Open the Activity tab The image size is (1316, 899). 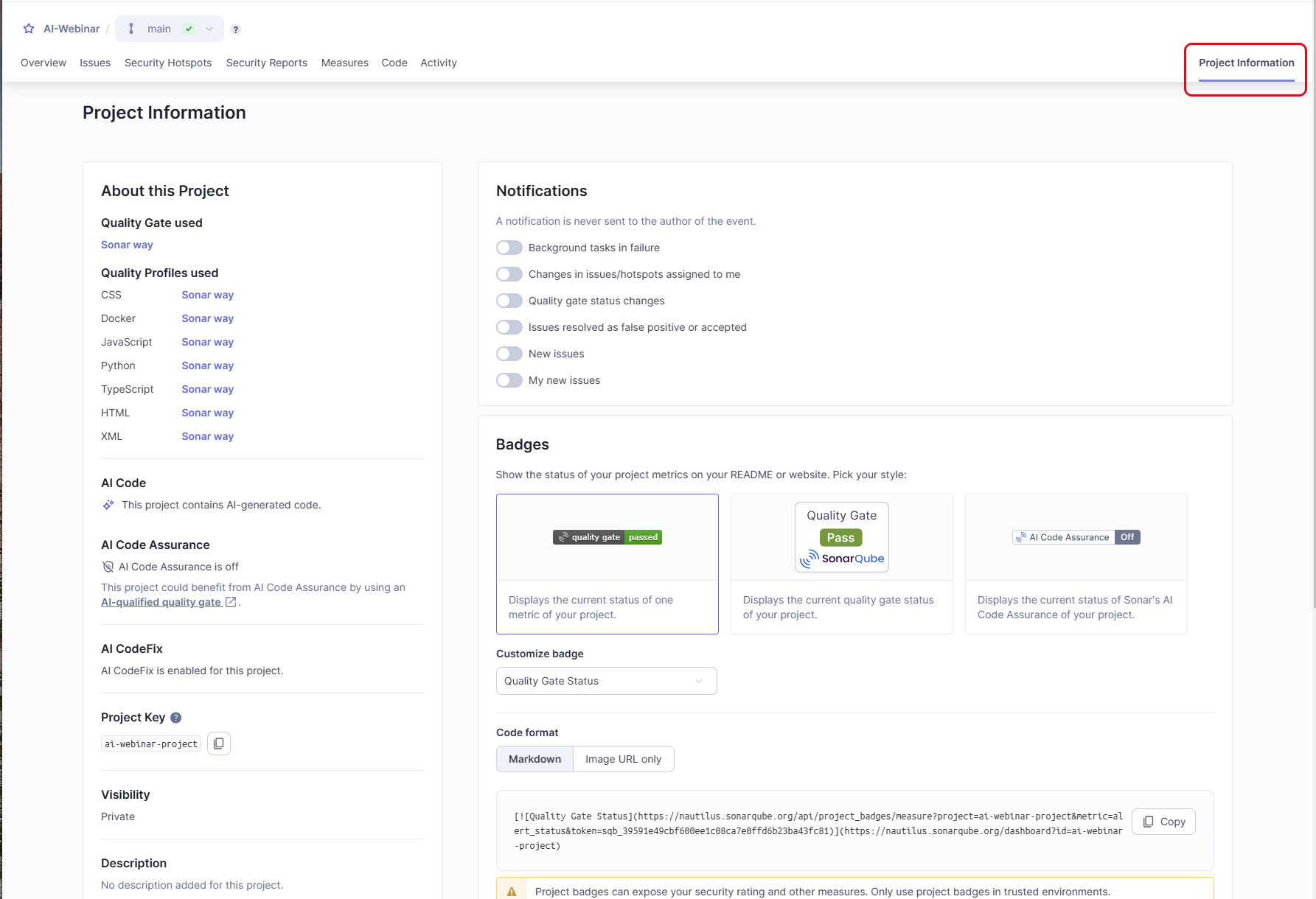pyautogui.click(x=438, y=63)
